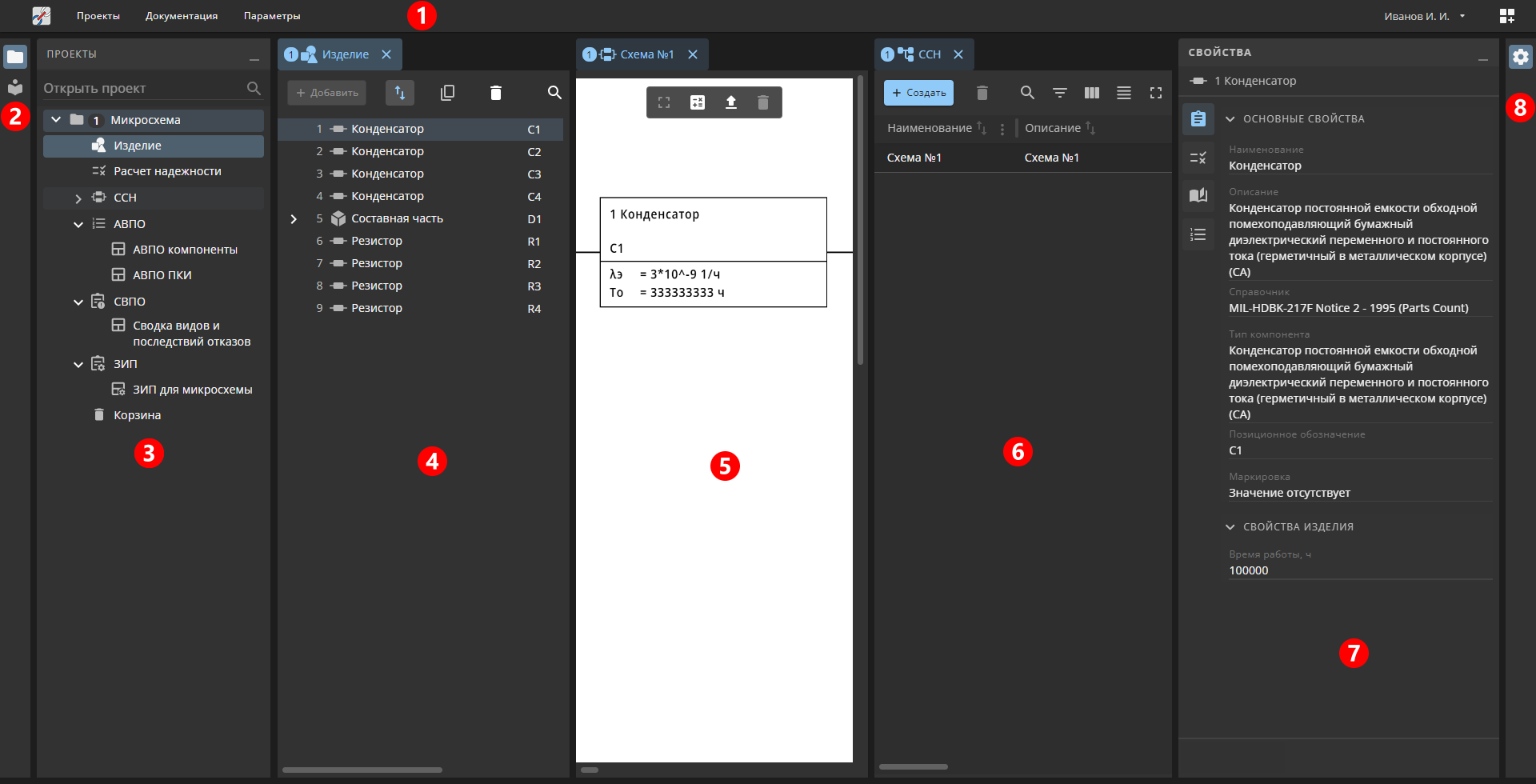1536x784 pixels.
Task: Collapse ОСНОВНЫЕ СВОЙСТВА section
Action: [1230, 119]
